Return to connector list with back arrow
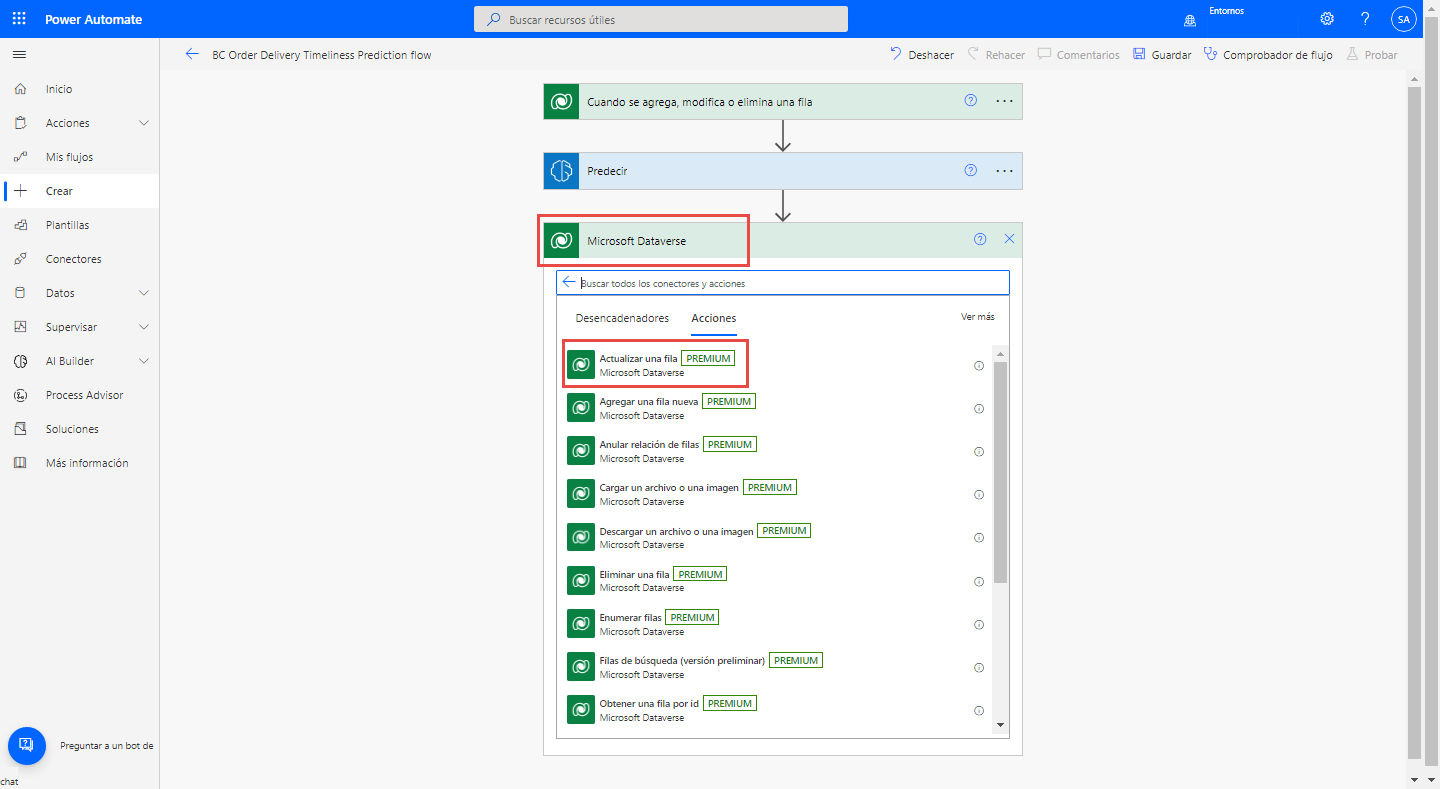 click(569, 283)
